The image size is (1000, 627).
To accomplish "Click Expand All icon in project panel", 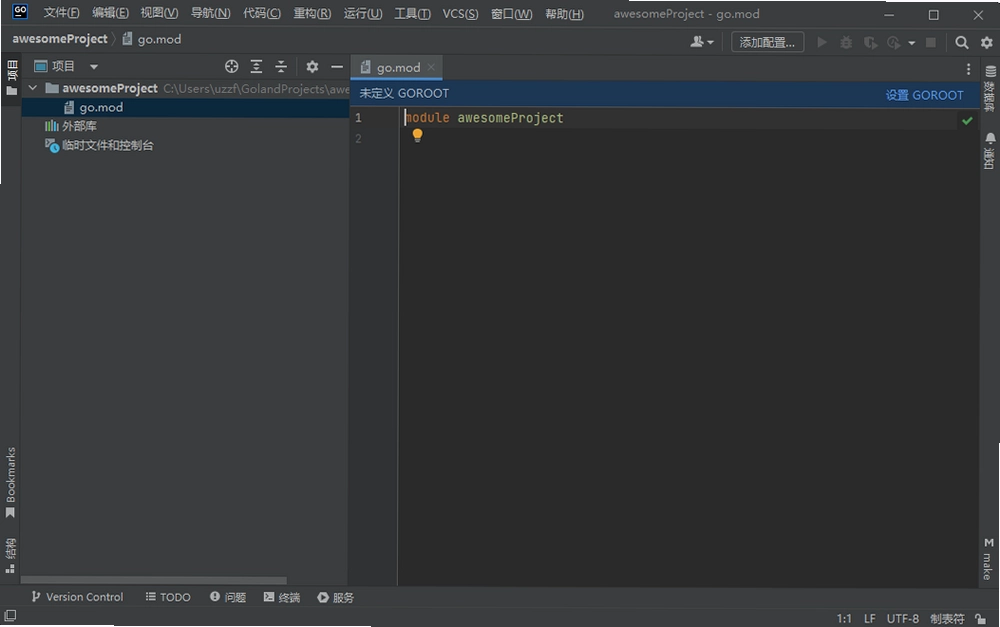I will coord(256,66).
